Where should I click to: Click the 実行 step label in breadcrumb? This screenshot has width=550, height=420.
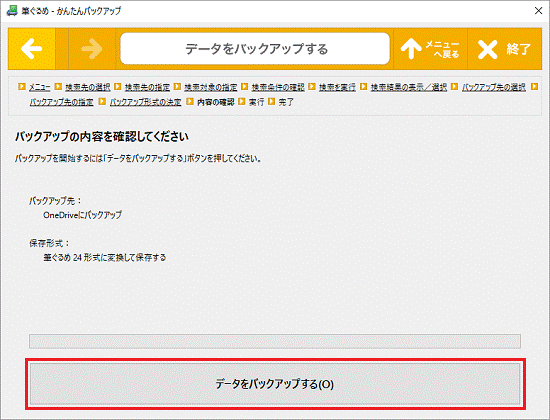point(256,102)
